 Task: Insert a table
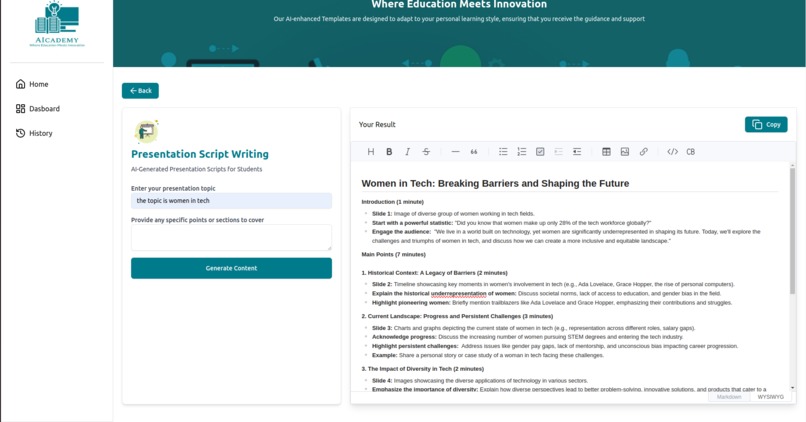pos(607,152)
